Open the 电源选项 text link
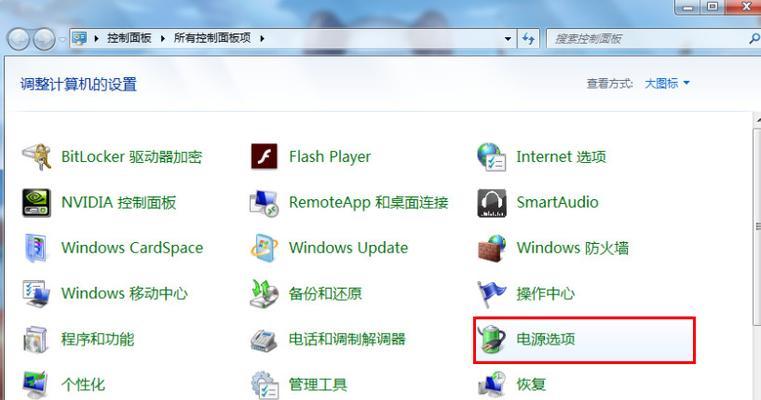The width and height of the screenshot is (761, 400). click(546, 339)
